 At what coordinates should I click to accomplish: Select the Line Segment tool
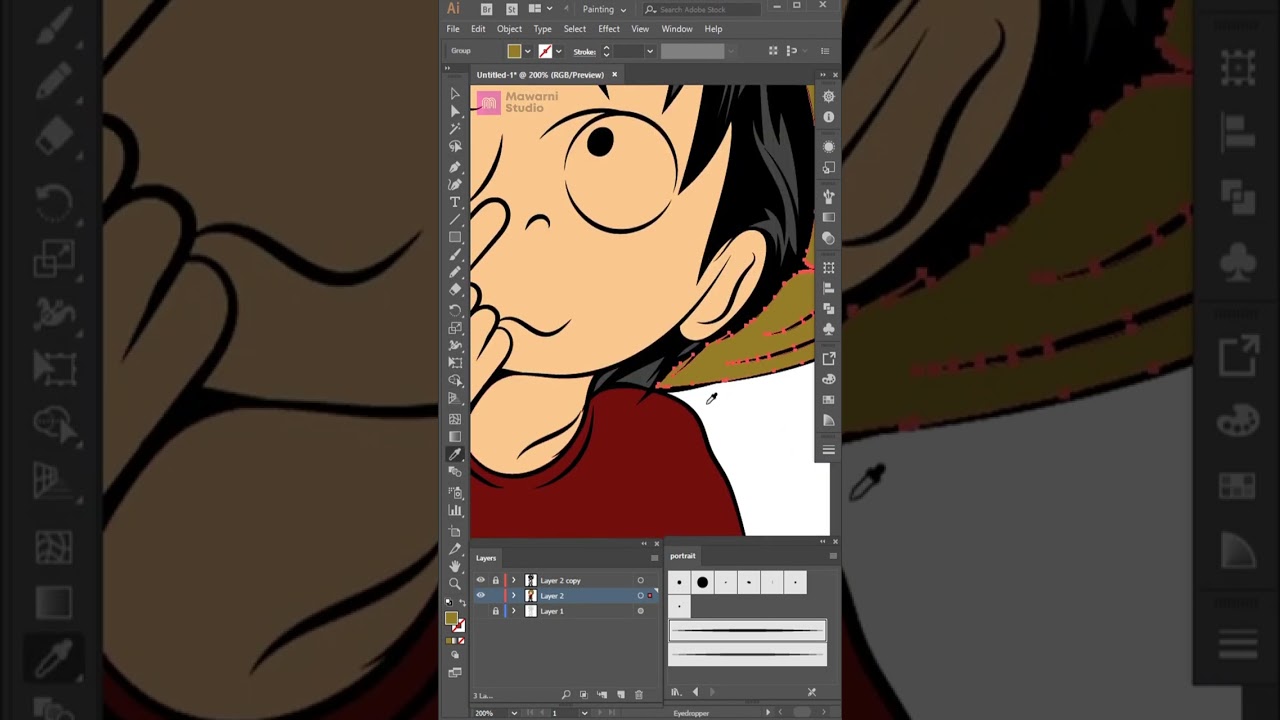point(455,220)
